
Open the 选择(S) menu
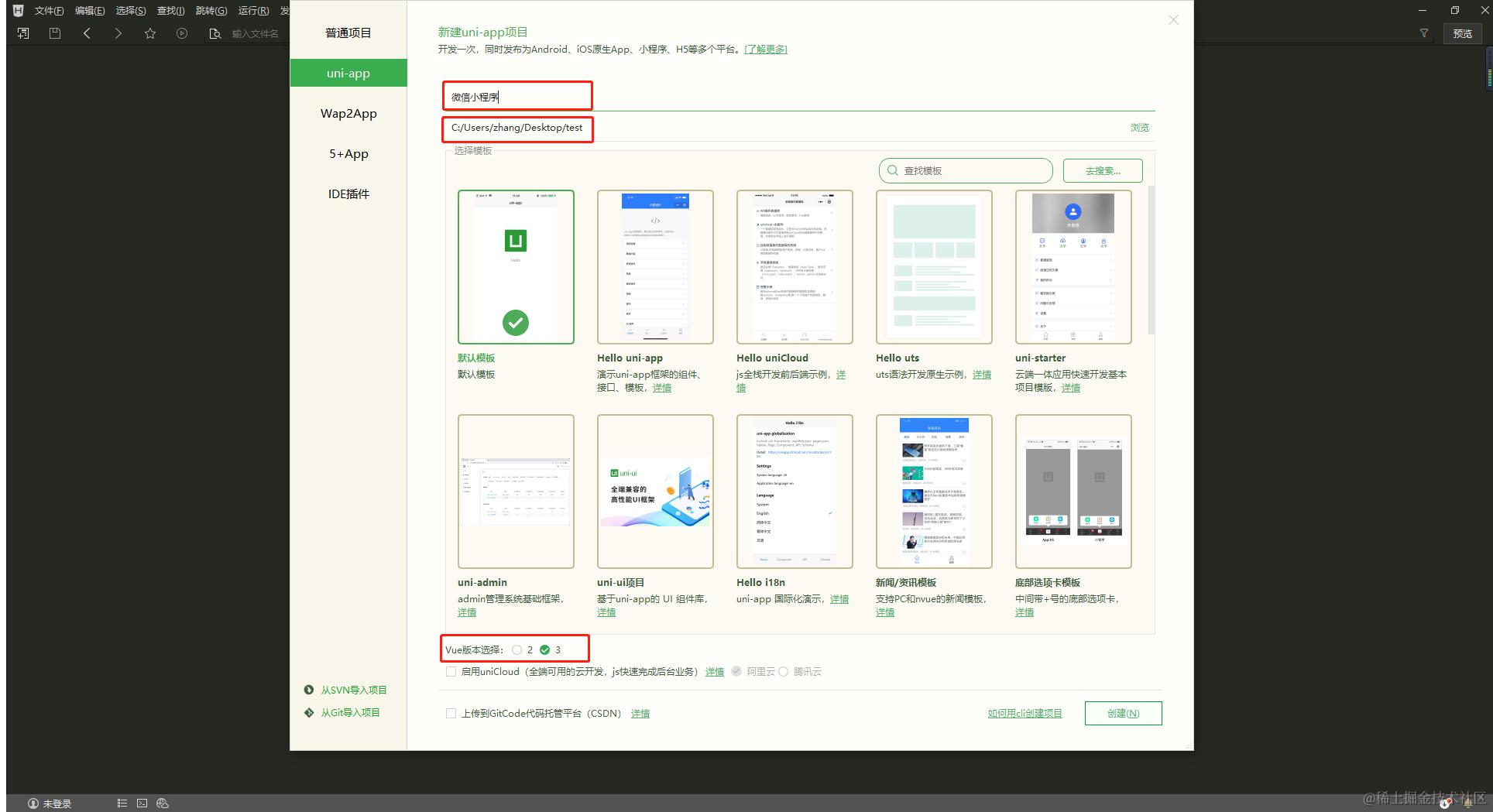(x=131, y=10)
